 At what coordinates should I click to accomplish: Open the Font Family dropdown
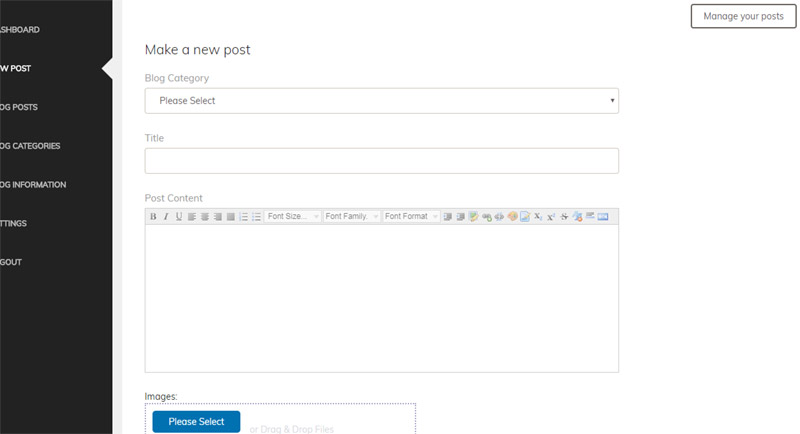pos(351,217)
